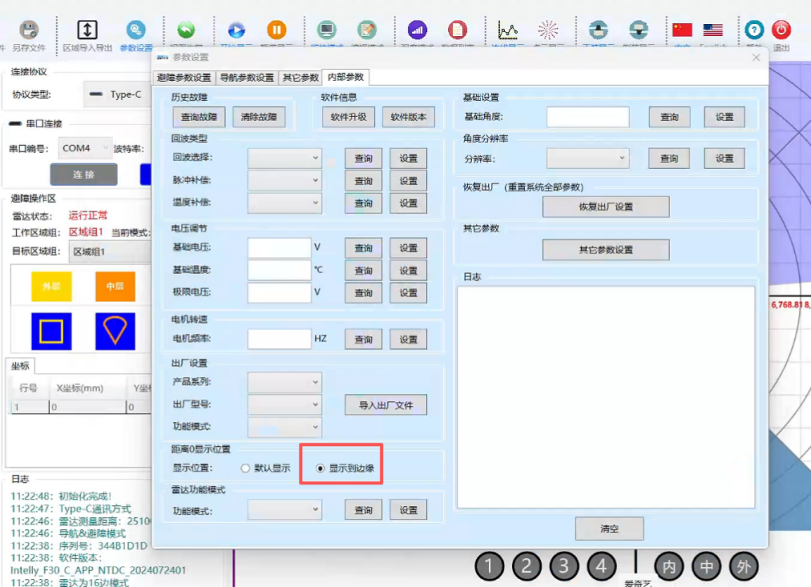811x587 pixels.
Task: Select the blue square zone shape icon
Action: click(51, 332)
